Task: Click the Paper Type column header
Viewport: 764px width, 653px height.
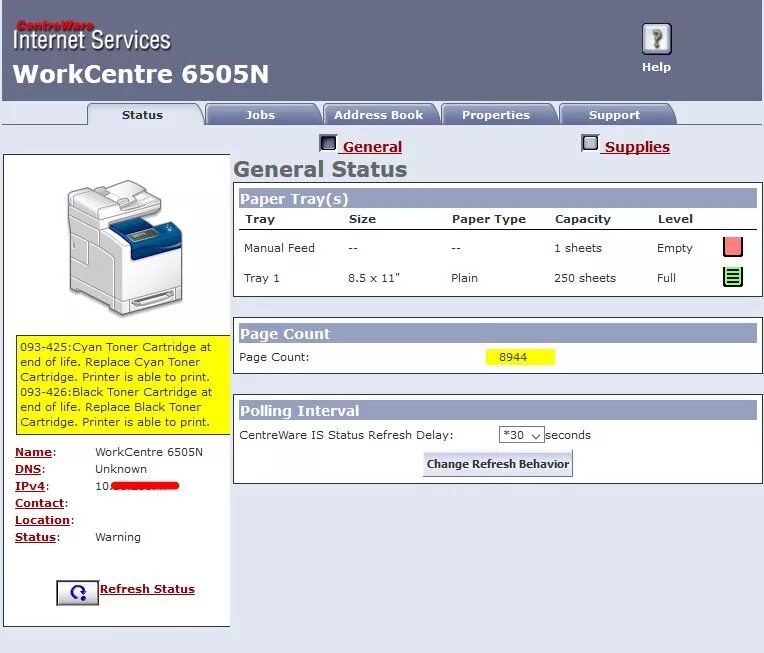Action: pos(489,219)
